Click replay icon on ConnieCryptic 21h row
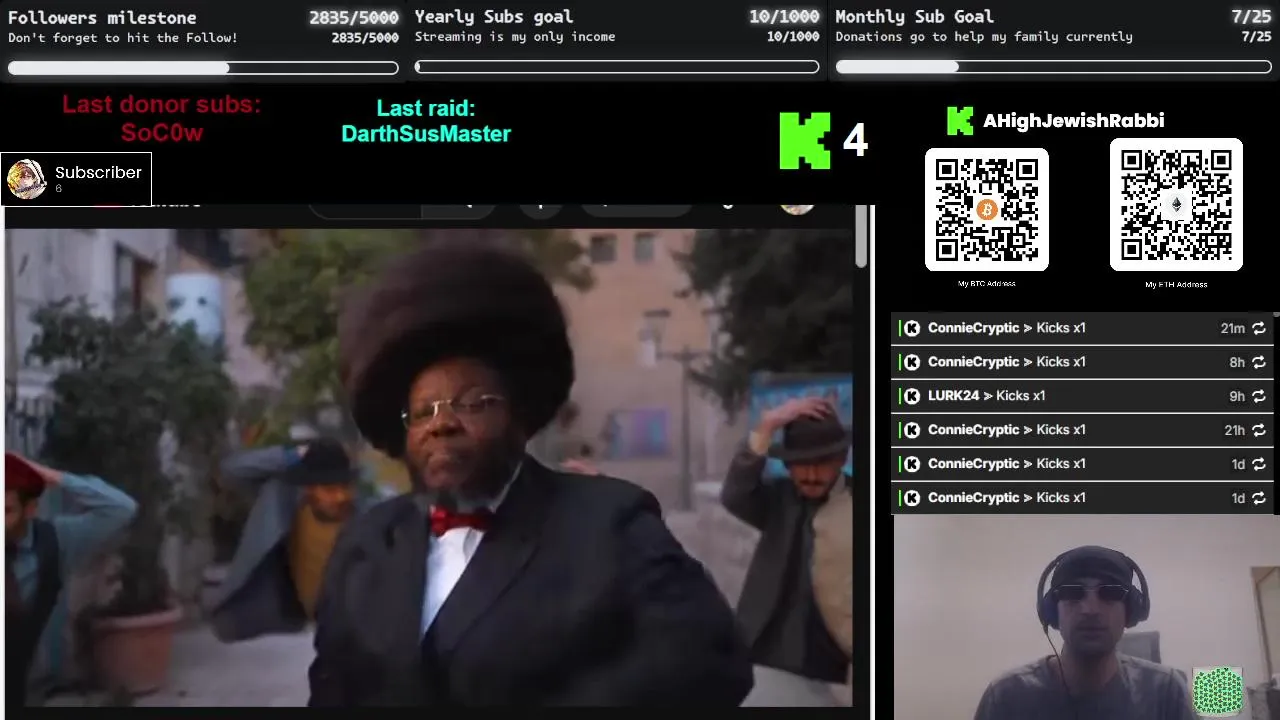1280x720 pixels. click(1259, 430)
